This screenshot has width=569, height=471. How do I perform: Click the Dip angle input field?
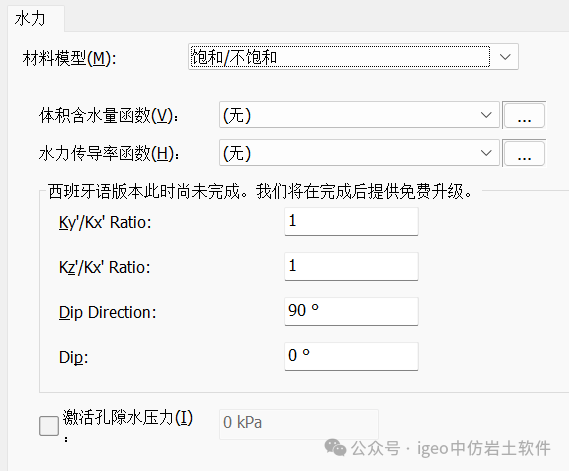click(x=351, y=356)
